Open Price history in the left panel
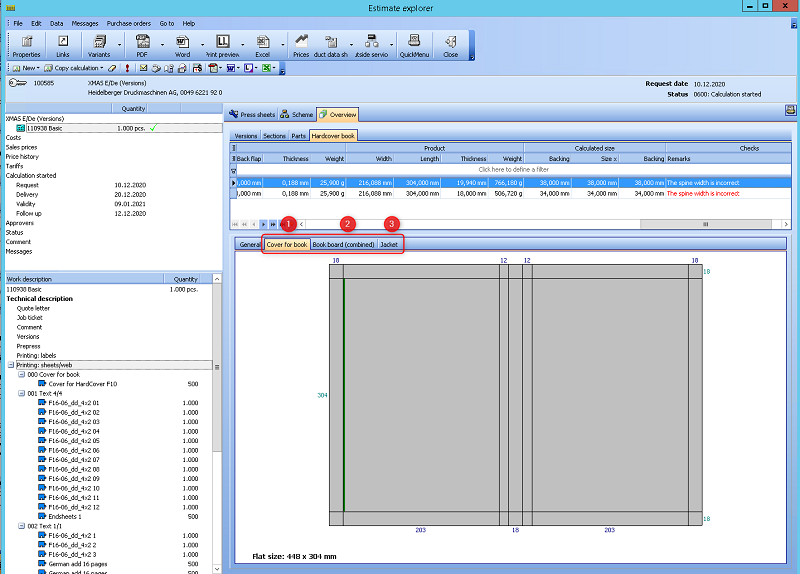 (22, 157)
